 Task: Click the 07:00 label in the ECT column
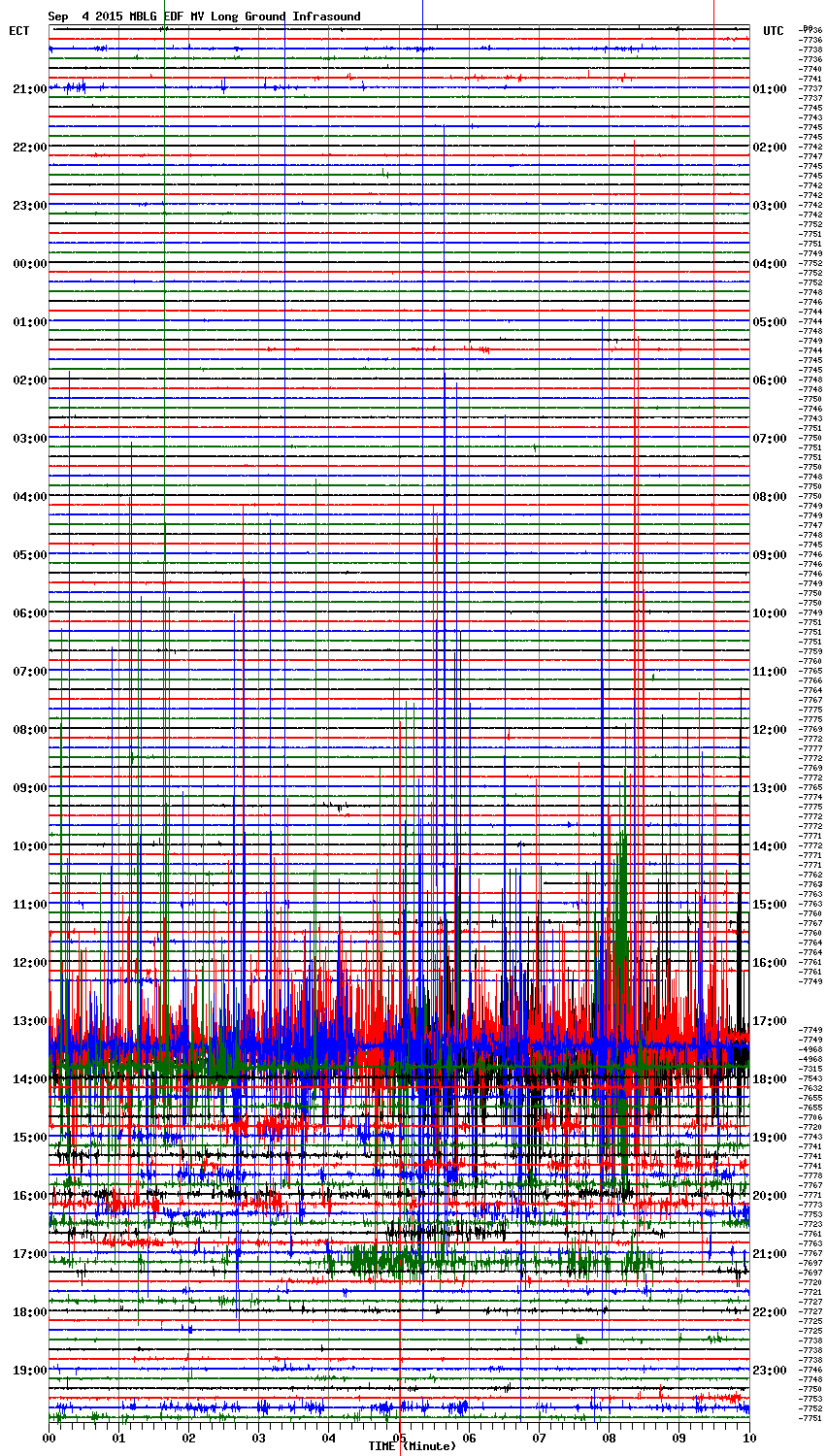pos(29,672)
